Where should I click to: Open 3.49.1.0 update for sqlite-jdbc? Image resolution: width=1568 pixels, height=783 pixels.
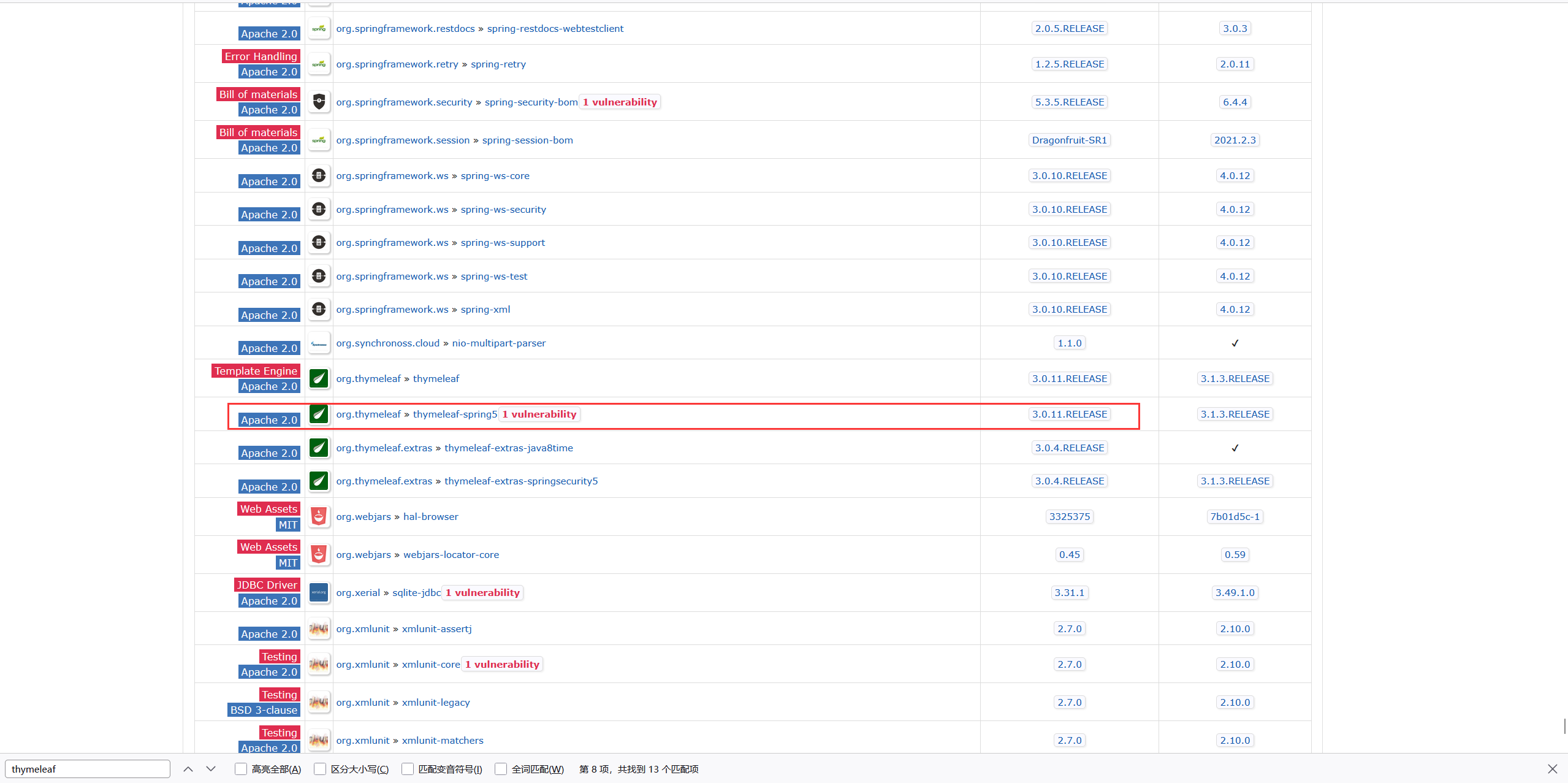[x=1235, y=593]
